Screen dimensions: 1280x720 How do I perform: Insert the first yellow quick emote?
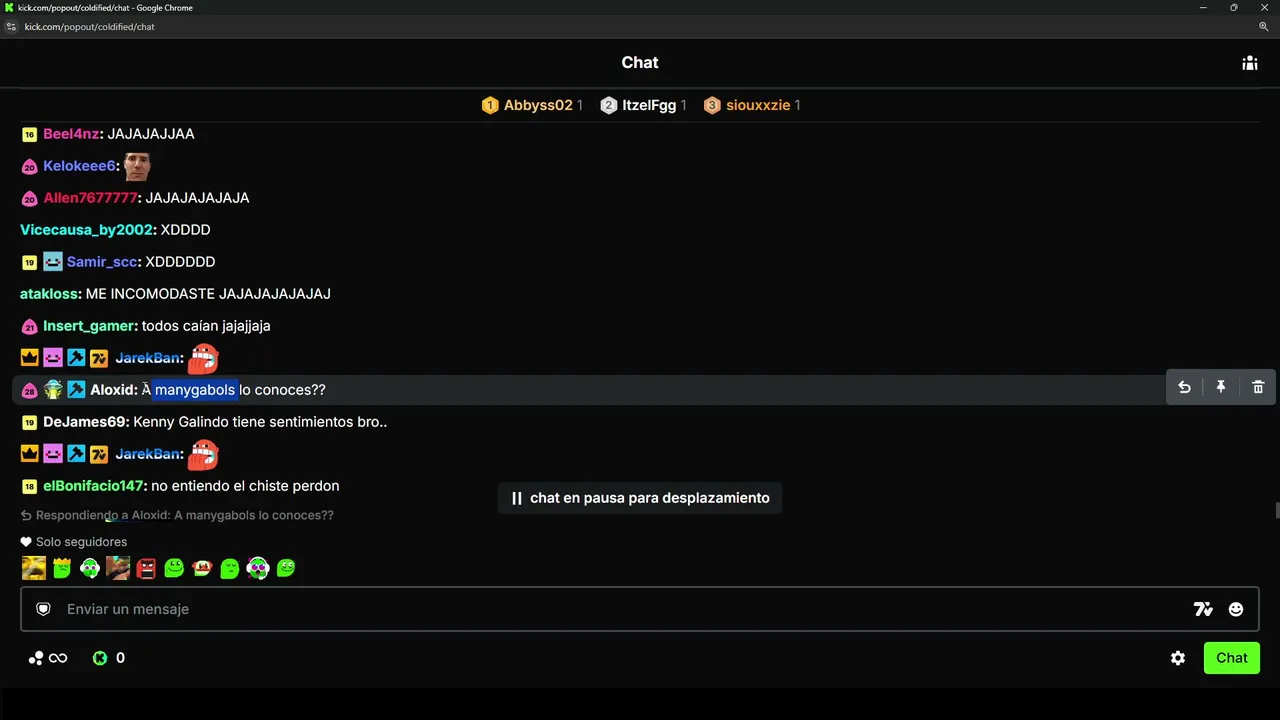pyautogui.click(x=34, y=568)
